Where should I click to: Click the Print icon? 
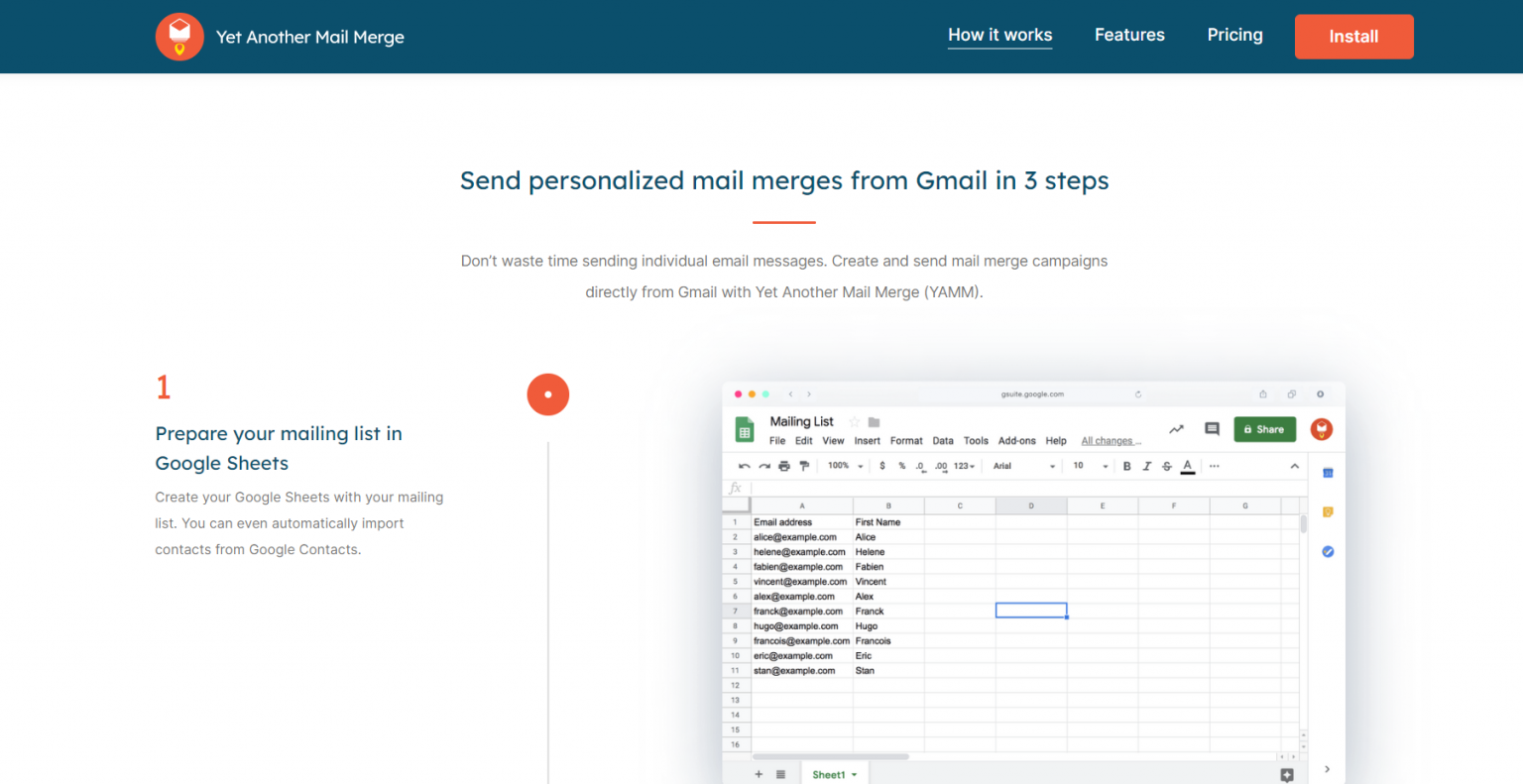coord(783,466)
